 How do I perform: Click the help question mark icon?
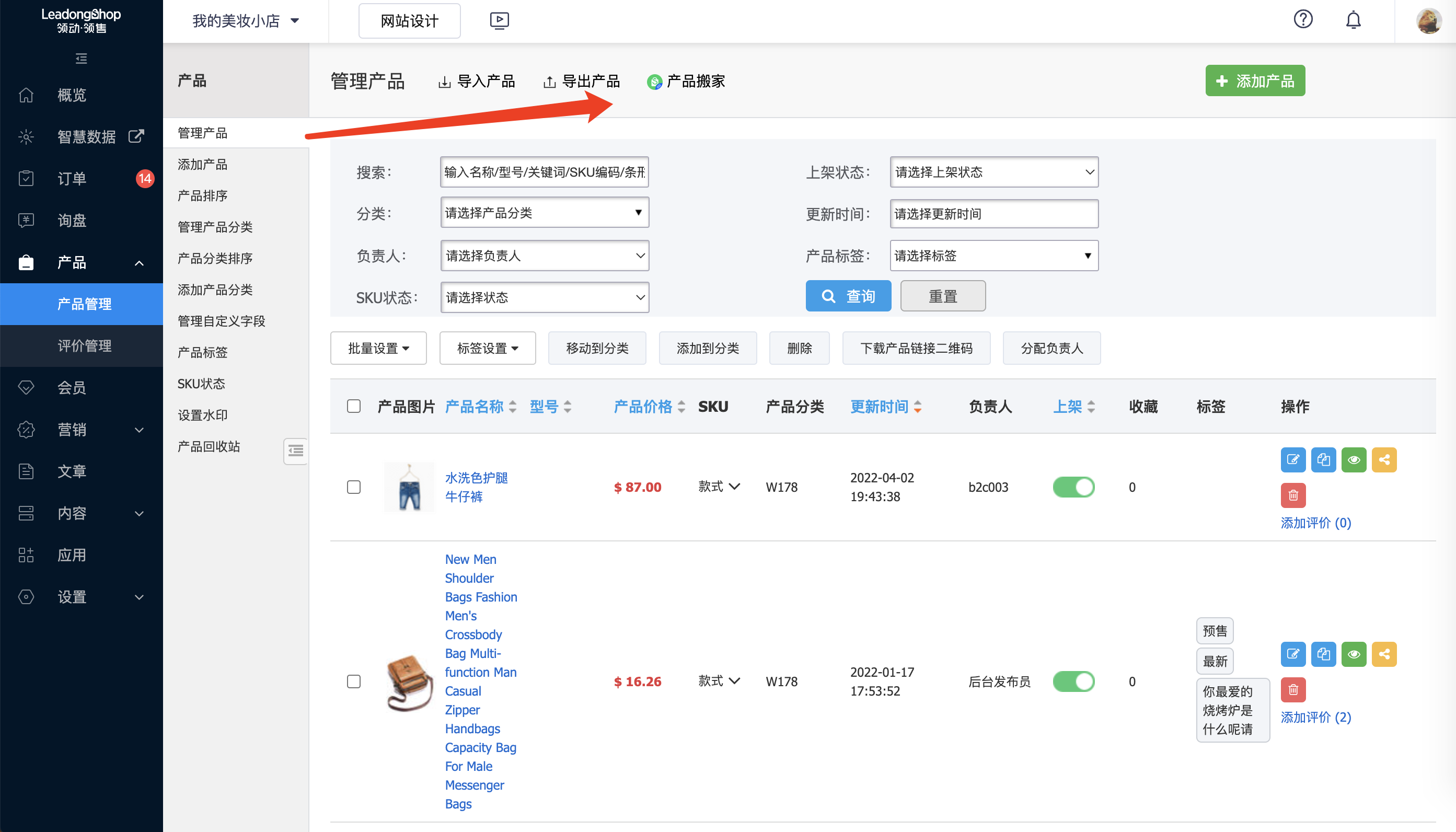[1303, 19]
